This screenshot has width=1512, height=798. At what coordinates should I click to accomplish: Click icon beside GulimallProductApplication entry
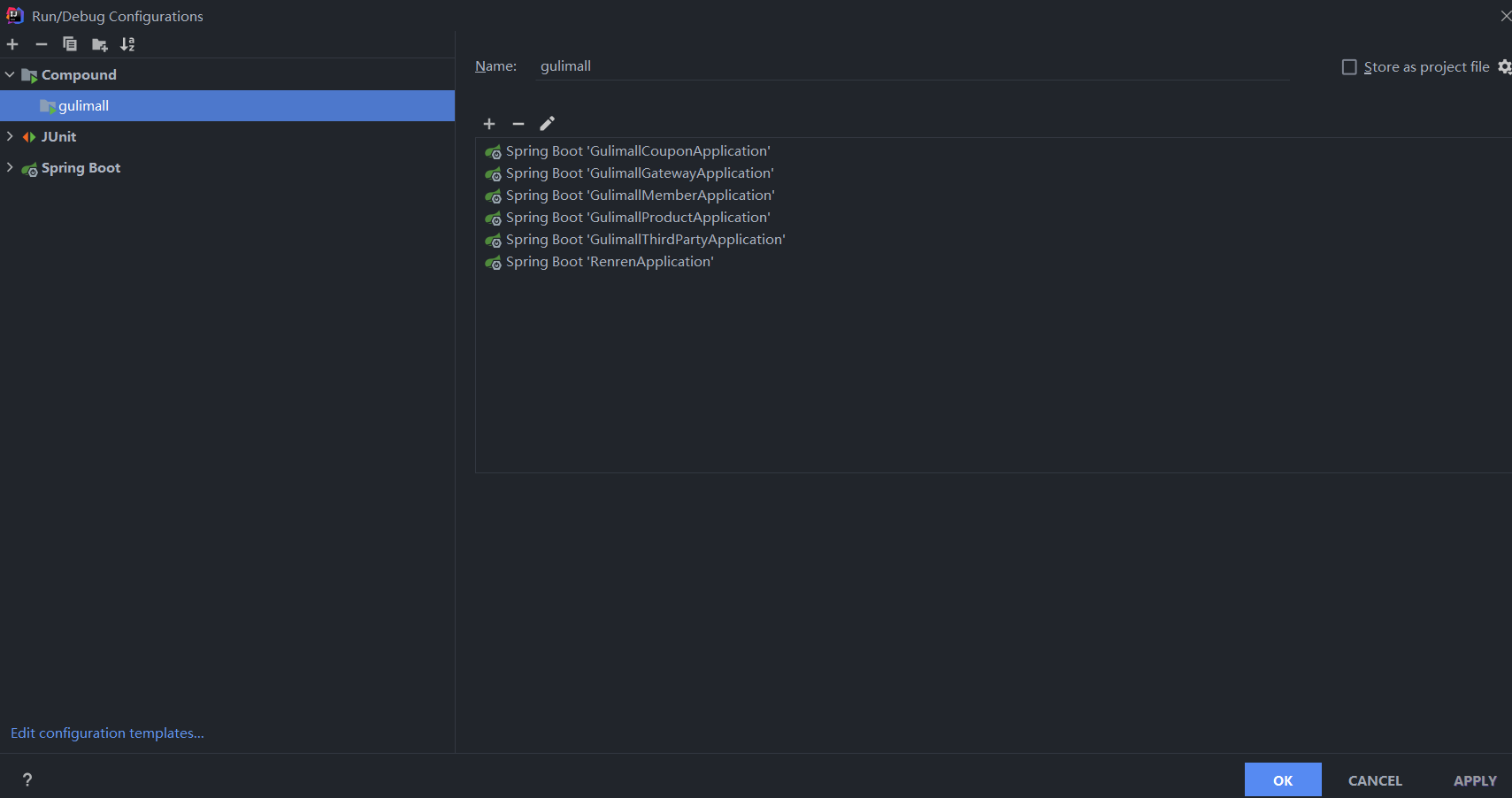click(x=494, y=218)
